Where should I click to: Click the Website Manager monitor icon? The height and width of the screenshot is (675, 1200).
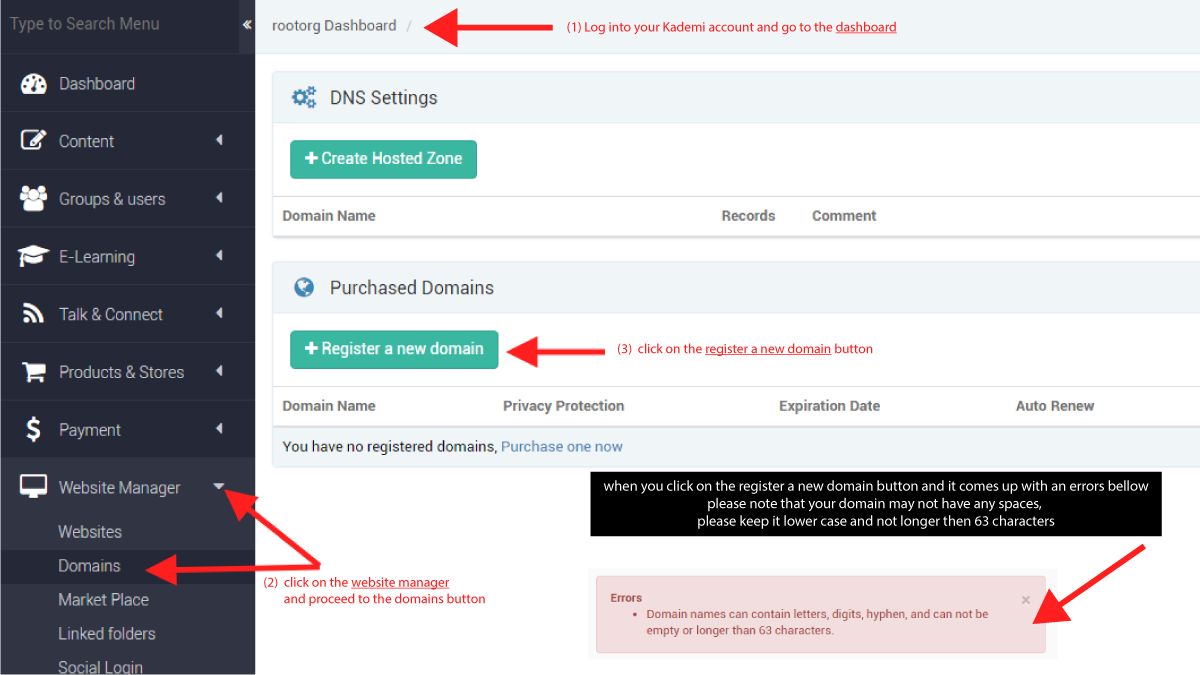(x=34, y=487)
